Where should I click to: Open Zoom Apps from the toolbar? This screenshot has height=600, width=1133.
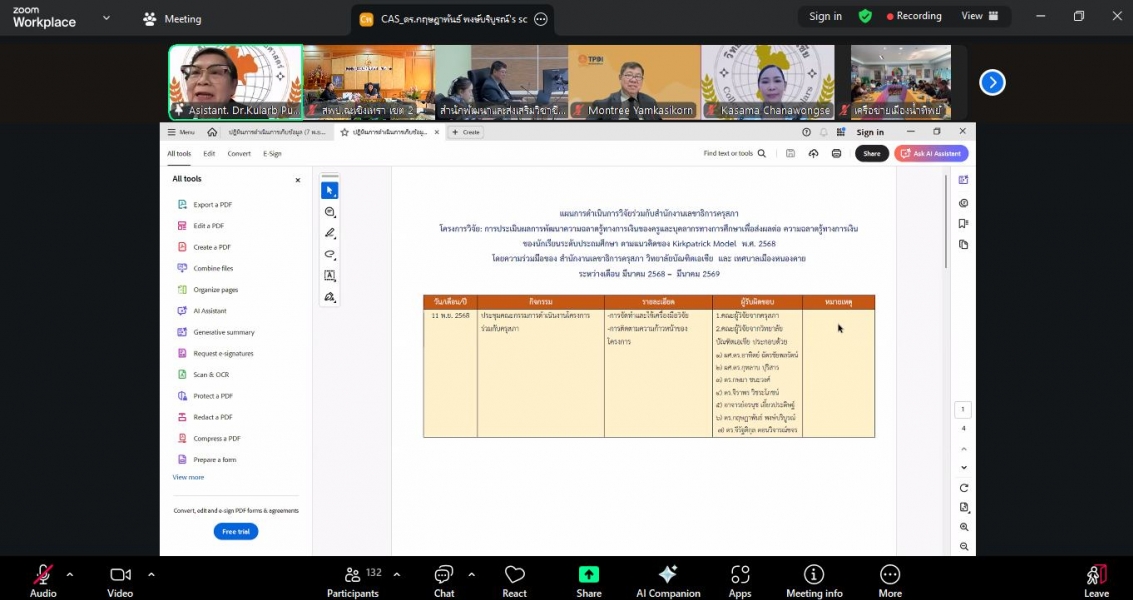(740, 577)
